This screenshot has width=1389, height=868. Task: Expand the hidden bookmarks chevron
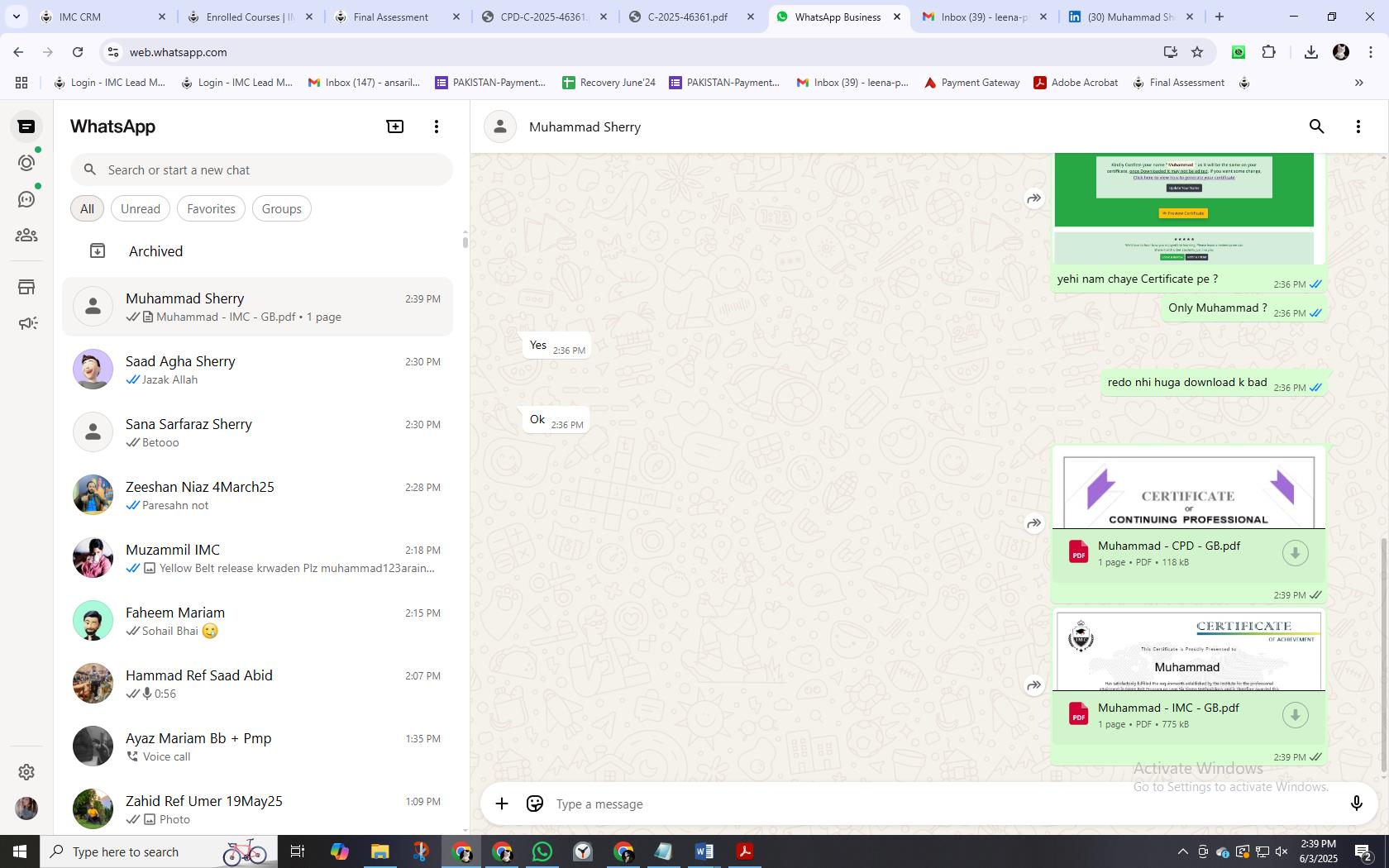coord(1358,83)
